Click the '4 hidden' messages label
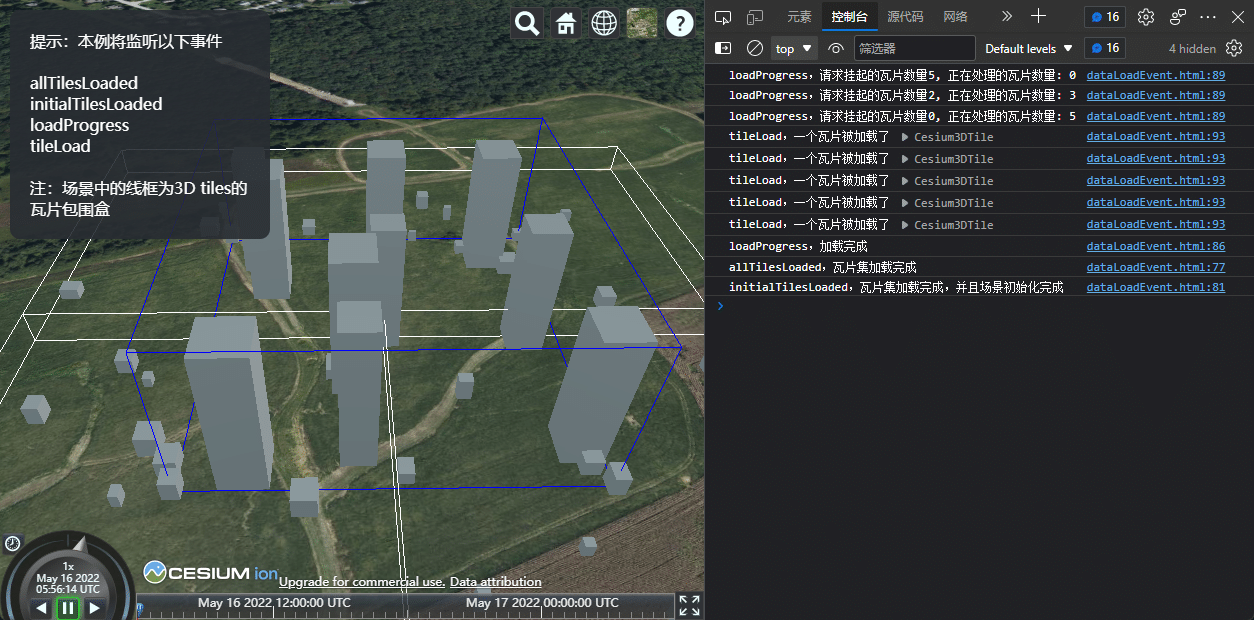Viewport: 1254px width, 620px height. (1192, 48)
